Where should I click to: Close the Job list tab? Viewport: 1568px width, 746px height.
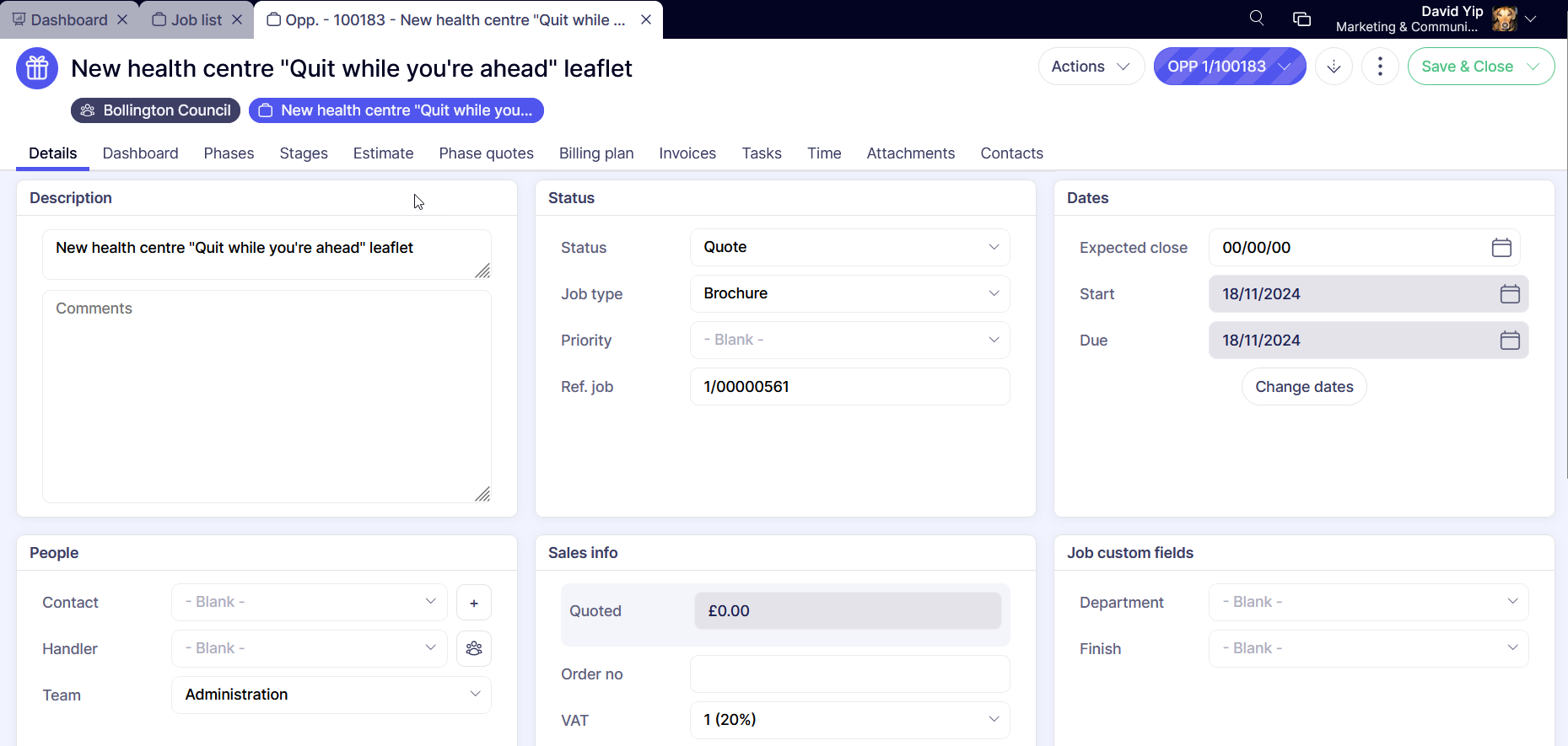point(237,19)
